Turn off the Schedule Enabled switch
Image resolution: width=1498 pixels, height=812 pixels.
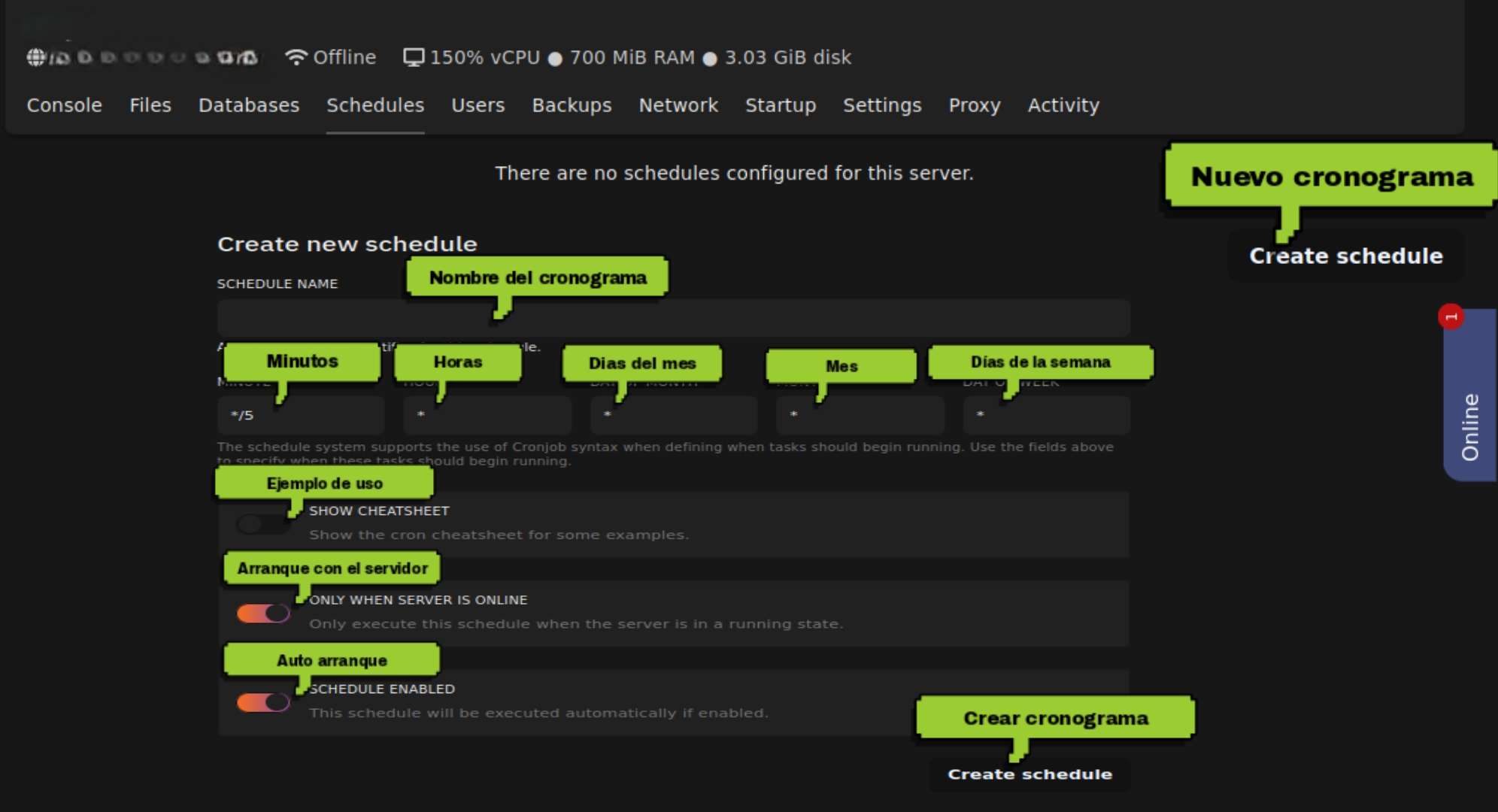pyautogui.click(x=263, y=701)
